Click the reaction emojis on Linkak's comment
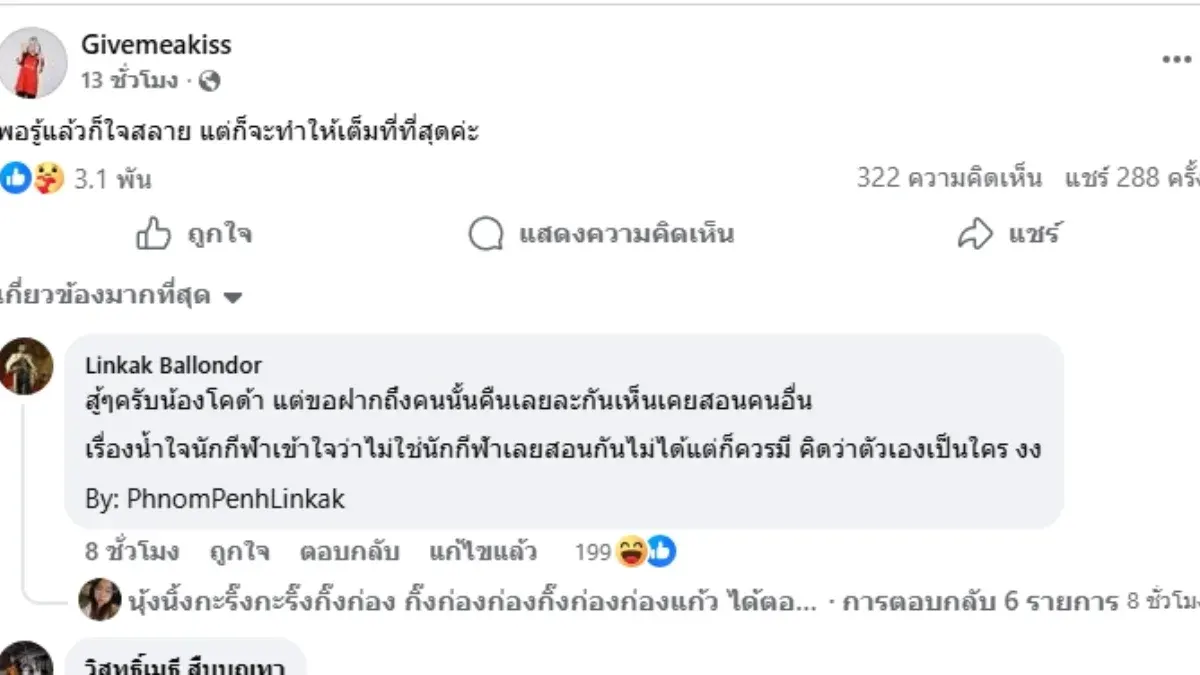Screen dimensions: 1200x675 click(x=646, y=551)
